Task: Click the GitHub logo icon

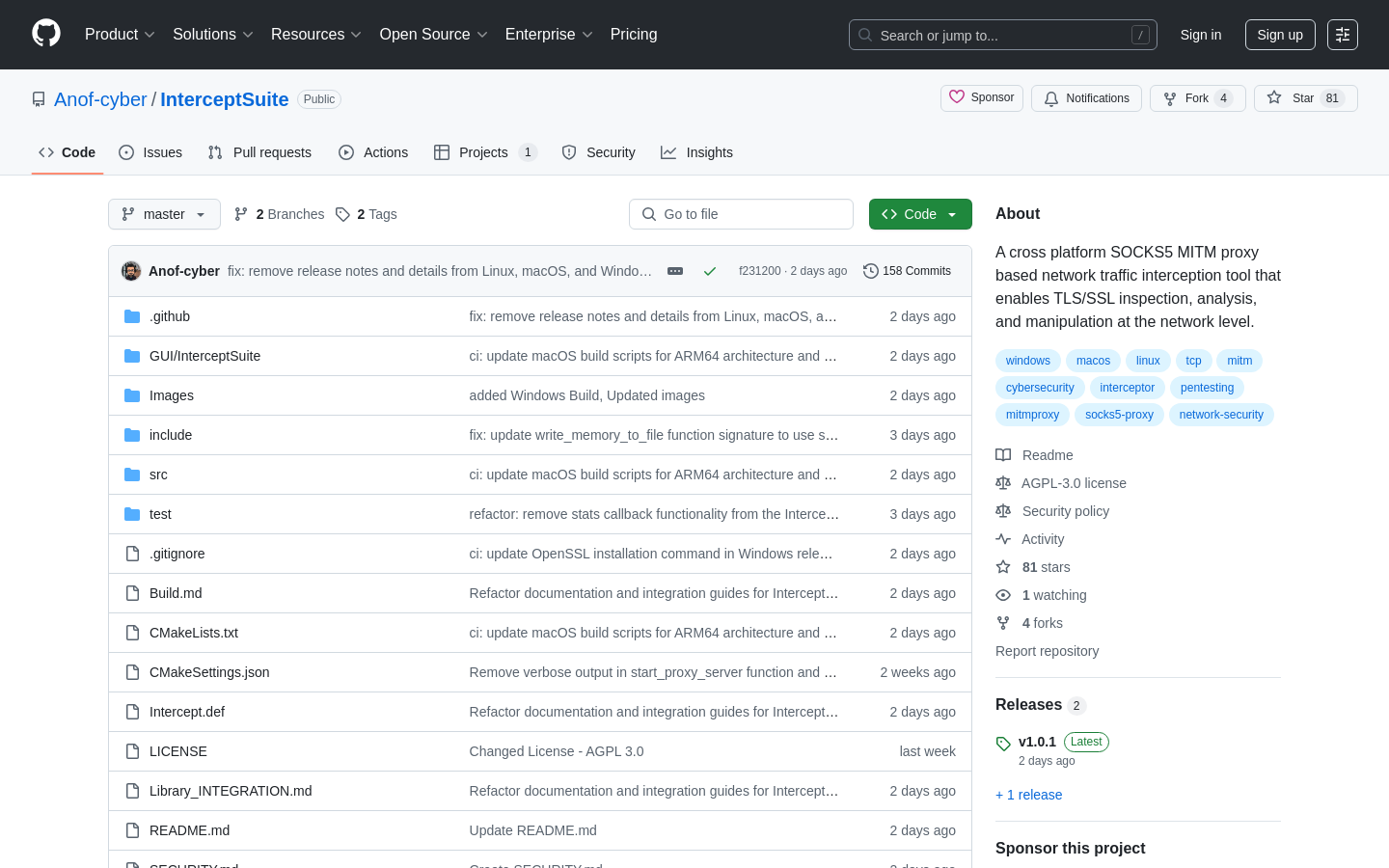Action: (x=46, y=34)
